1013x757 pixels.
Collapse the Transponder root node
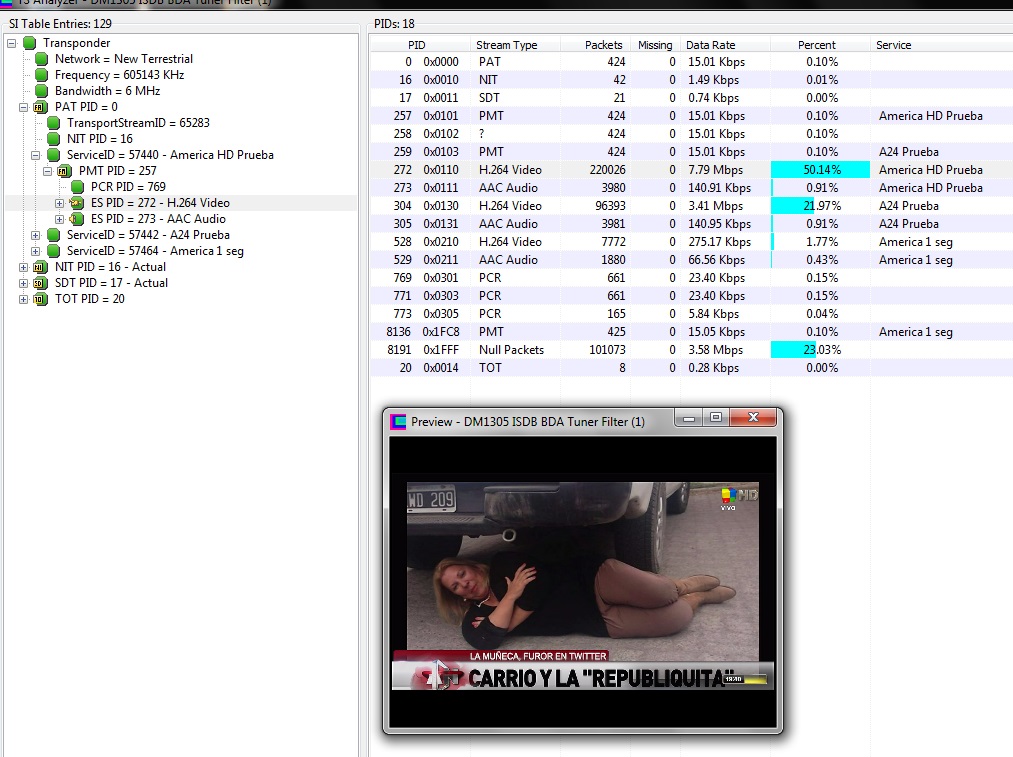[x=12, y=43]
